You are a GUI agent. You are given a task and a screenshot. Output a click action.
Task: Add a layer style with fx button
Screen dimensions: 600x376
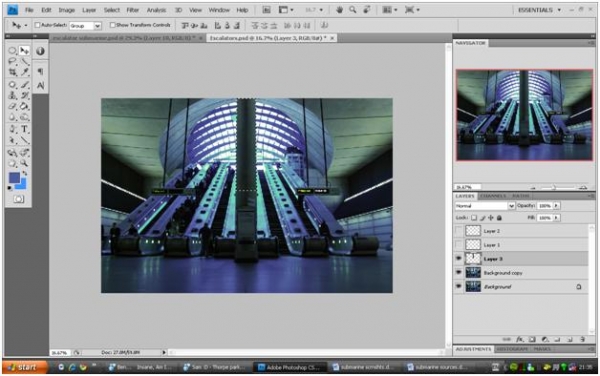coord(519,339)
